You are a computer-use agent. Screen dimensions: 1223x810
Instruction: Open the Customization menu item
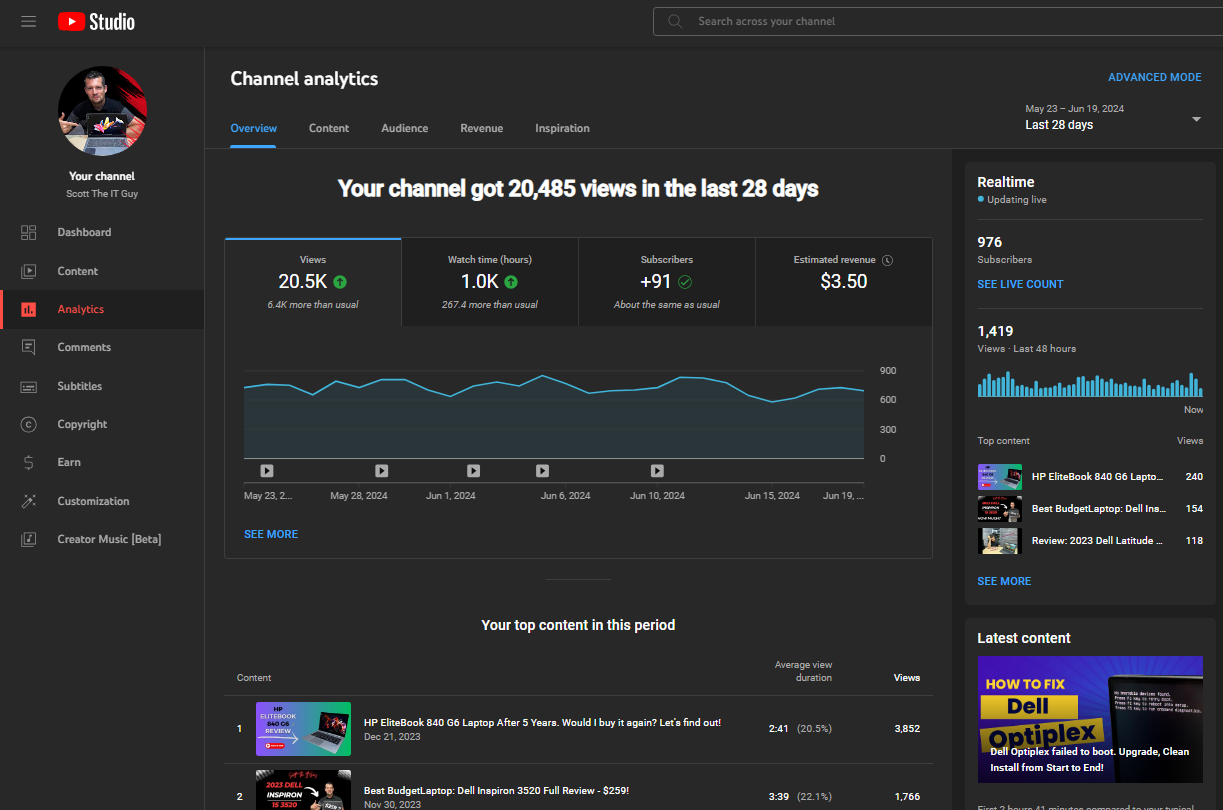tap(102, 501)
